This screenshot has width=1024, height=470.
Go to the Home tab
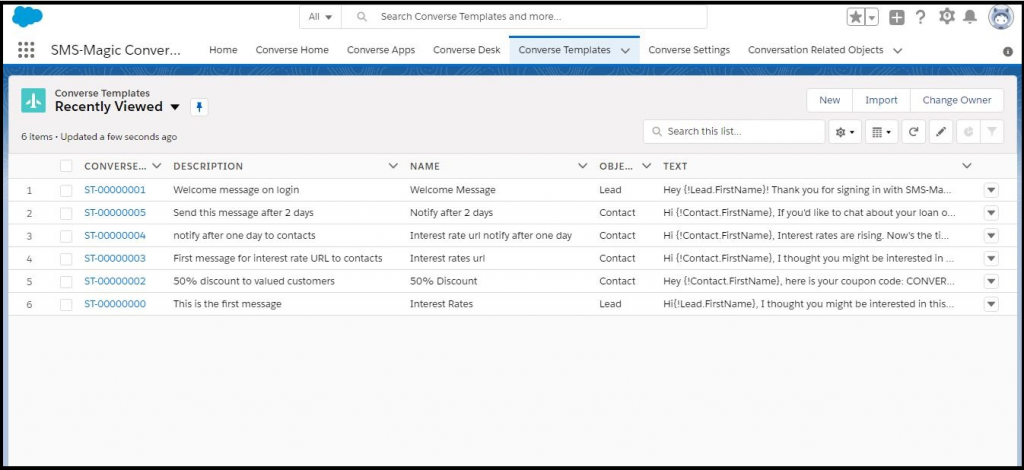pos(223,50)
